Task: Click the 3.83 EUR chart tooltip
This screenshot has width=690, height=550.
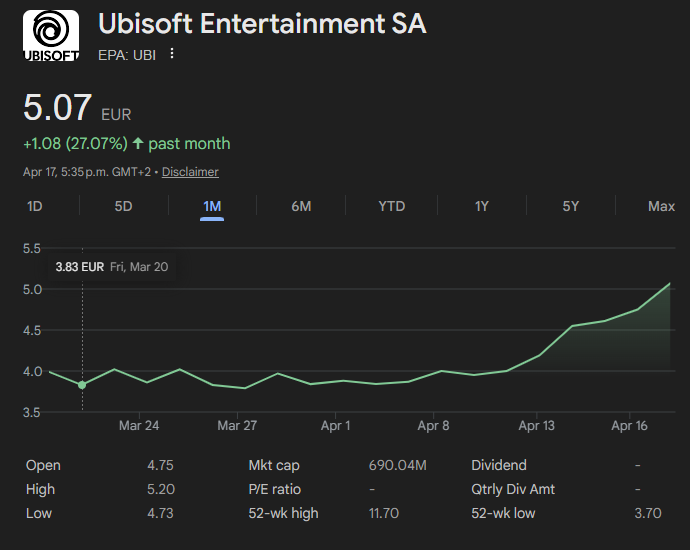Action: pyautogui.click(x=112, y=267)
